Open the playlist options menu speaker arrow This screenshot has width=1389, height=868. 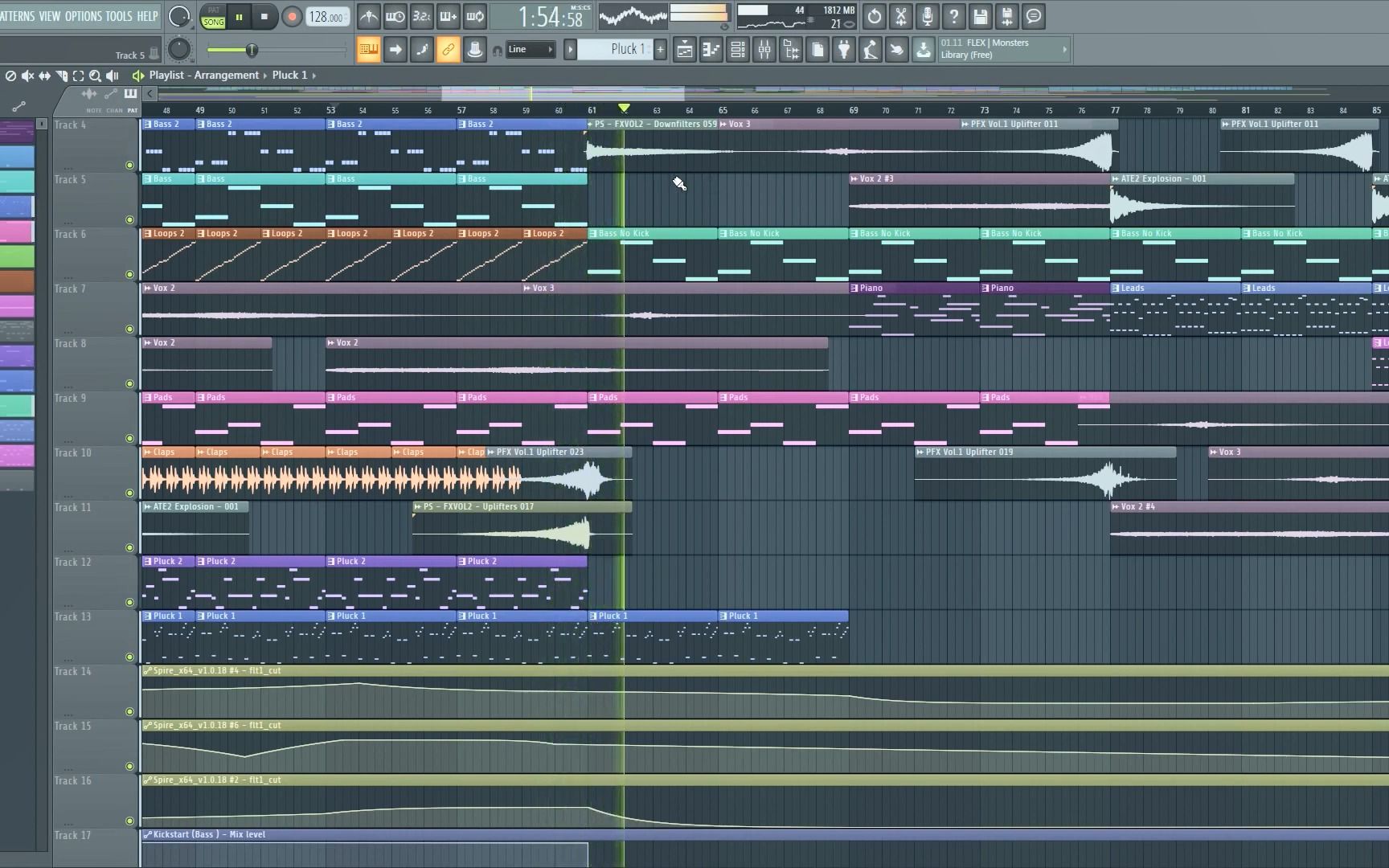click(x=138, y=76)
